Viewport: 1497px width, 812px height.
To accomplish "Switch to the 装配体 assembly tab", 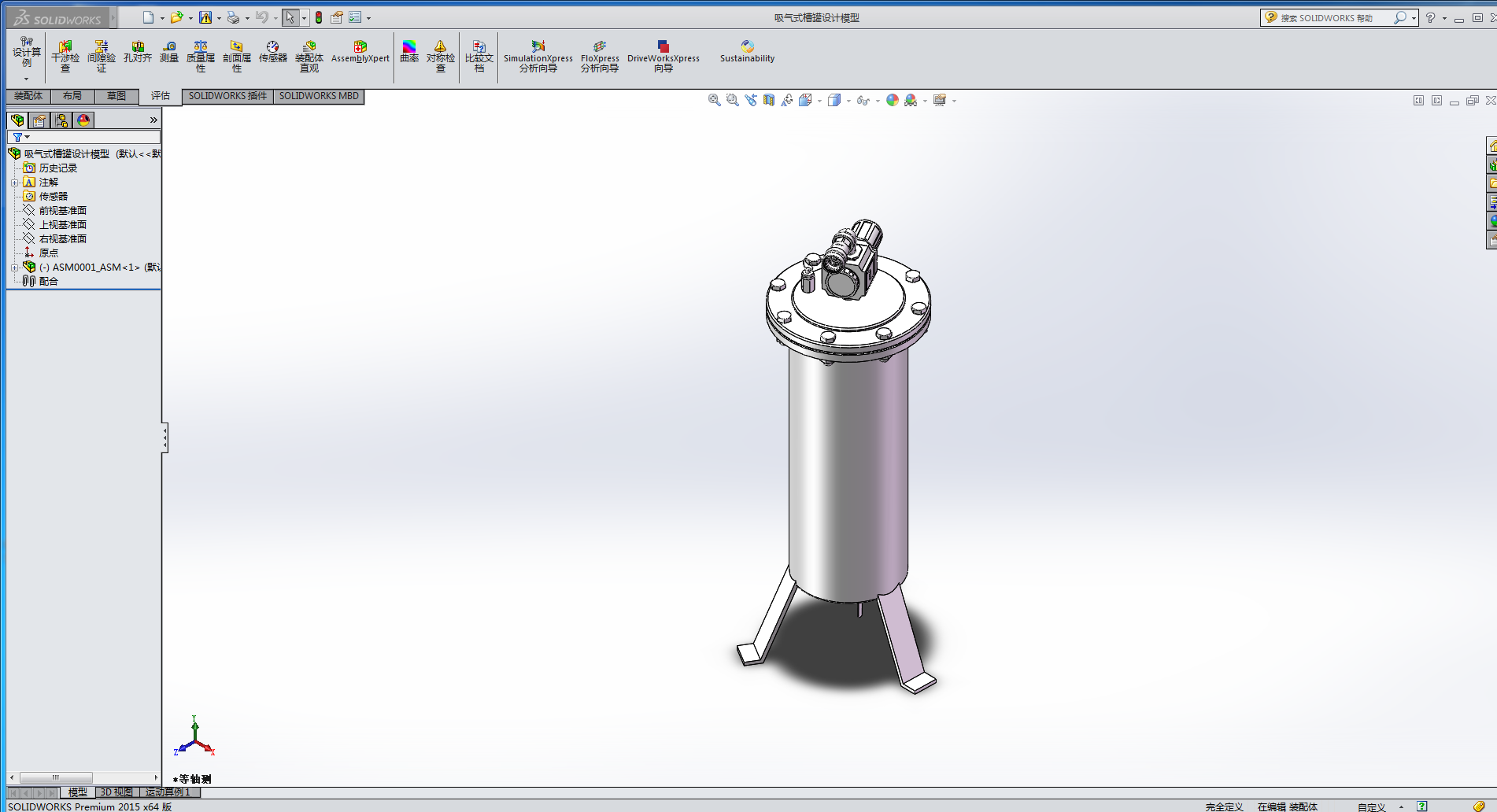I will [28, 96].
